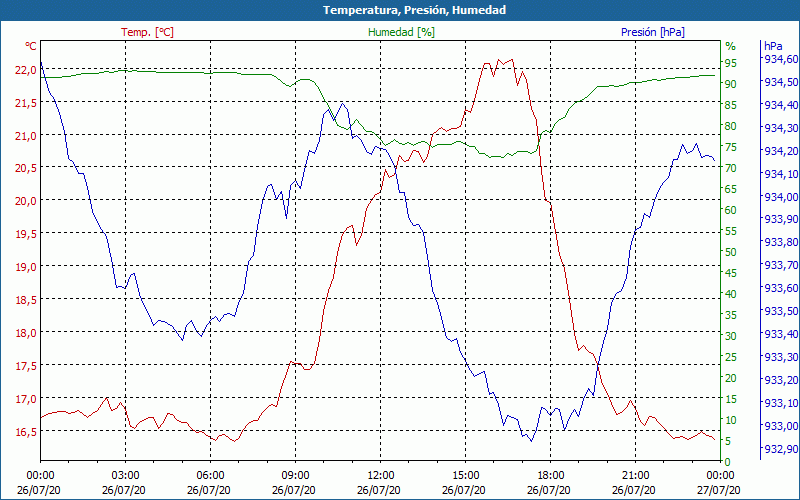800x500 pixels.
Task: Click the '933,10' pressure axis value
Action: point(781,403)
